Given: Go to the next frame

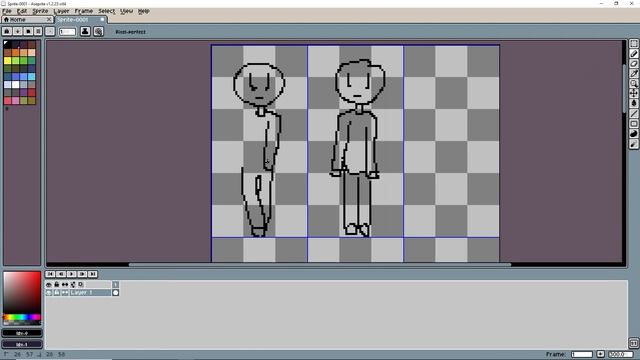Looking at the screenshot, I should [x=82, y=274].
